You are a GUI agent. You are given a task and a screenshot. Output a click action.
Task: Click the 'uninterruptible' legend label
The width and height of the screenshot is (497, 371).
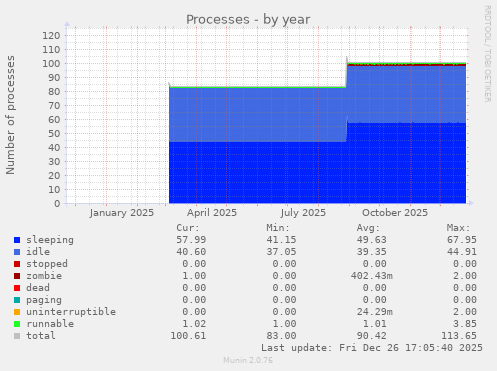71,312
